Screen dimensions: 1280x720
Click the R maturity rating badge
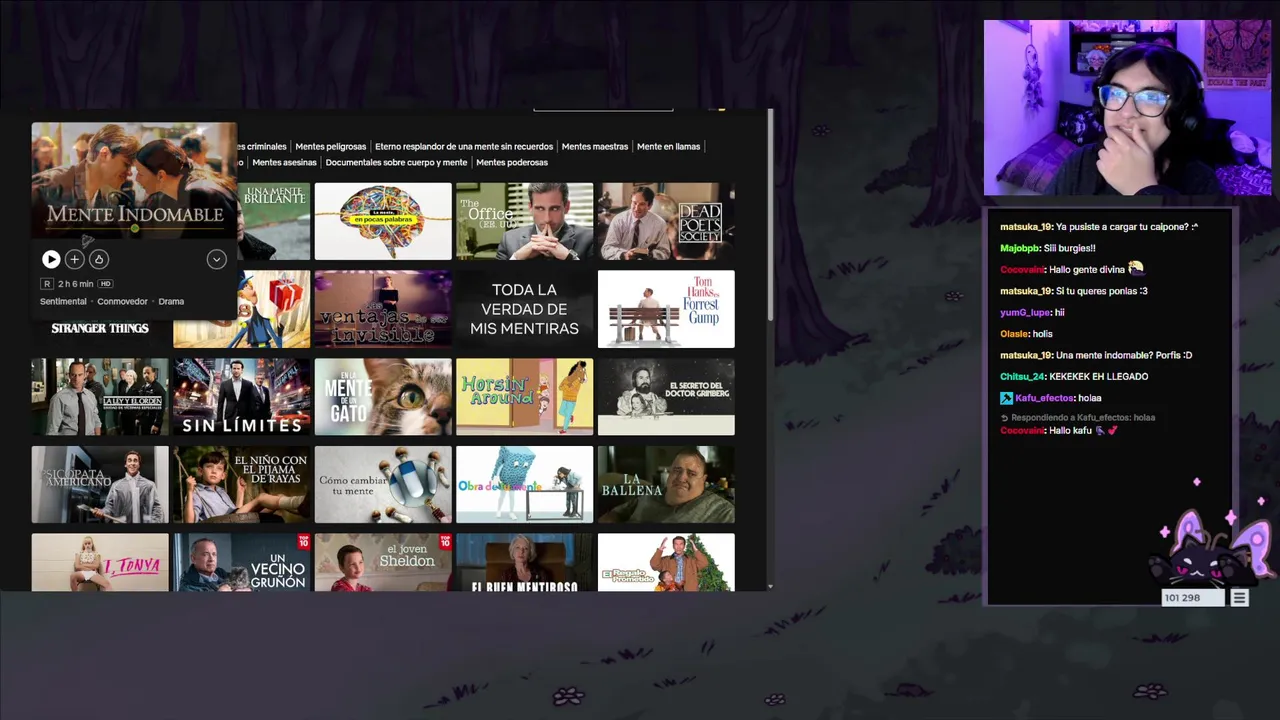click(x=46, y=284)
